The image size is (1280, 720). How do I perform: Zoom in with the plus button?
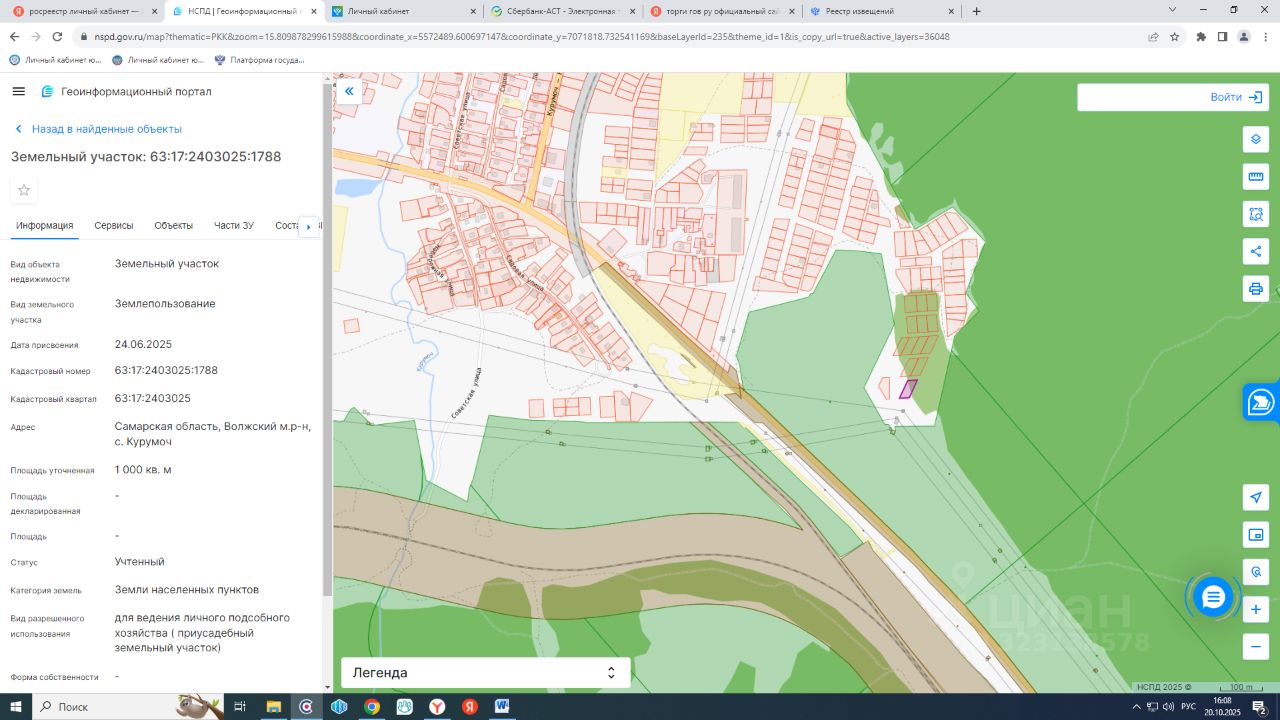tap(1256, 609)
